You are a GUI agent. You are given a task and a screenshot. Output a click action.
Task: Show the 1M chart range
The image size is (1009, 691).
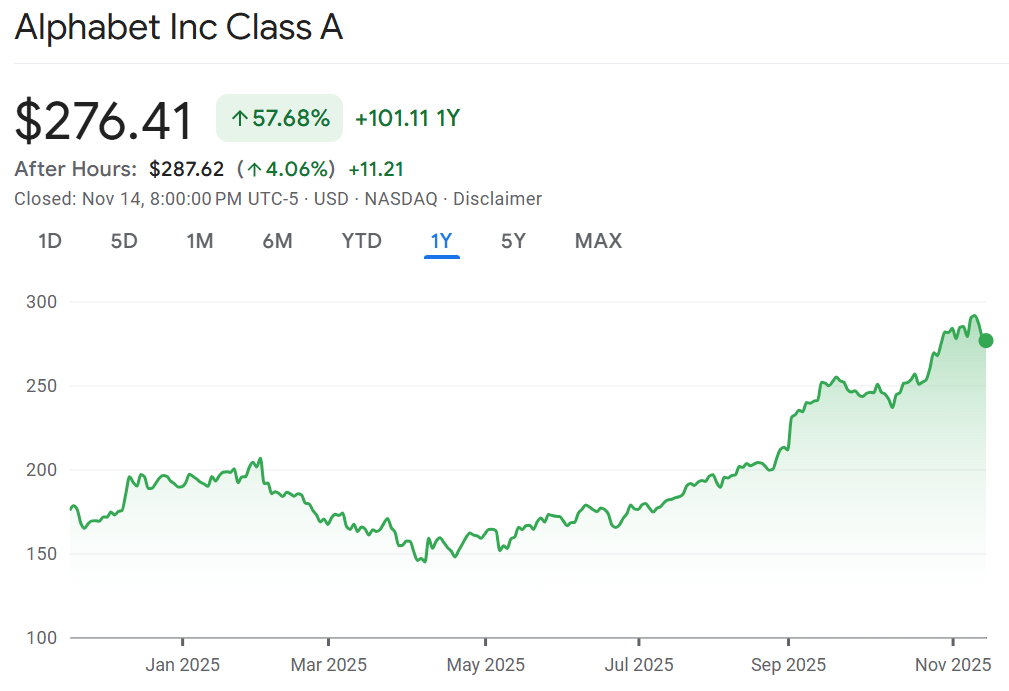point(200,241)
